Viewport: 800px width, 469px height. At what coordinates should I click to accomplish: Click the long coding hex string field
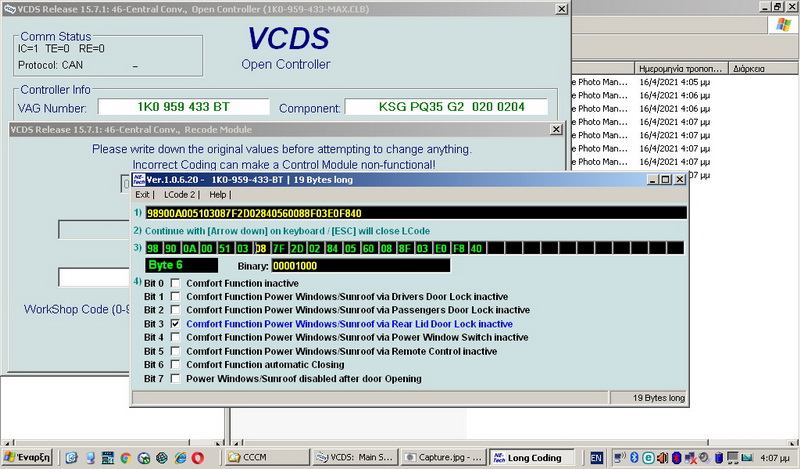pos(416,213)
